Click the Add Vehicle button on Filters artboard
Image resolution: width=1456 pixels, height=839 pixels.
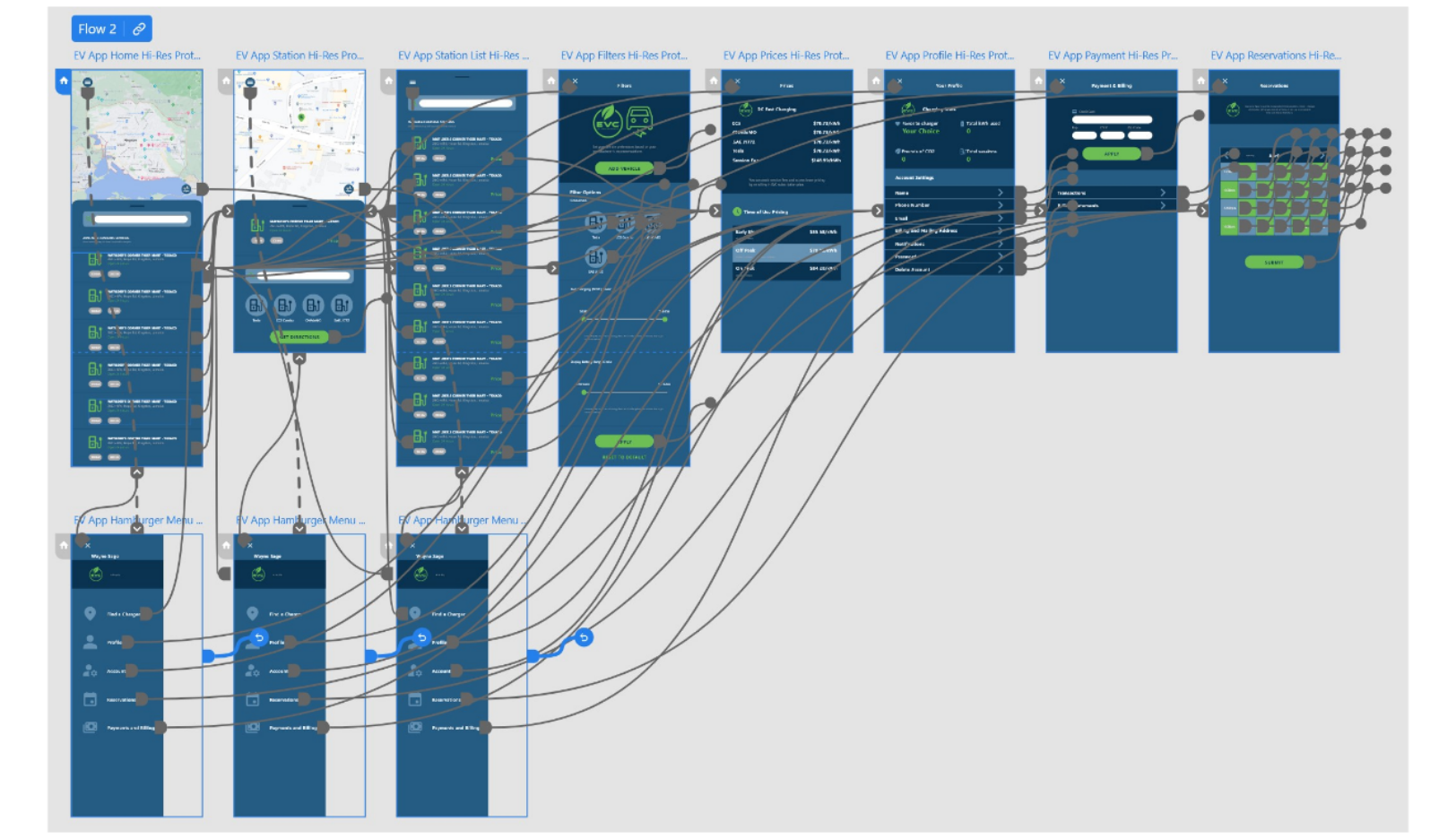coord(624,169)
